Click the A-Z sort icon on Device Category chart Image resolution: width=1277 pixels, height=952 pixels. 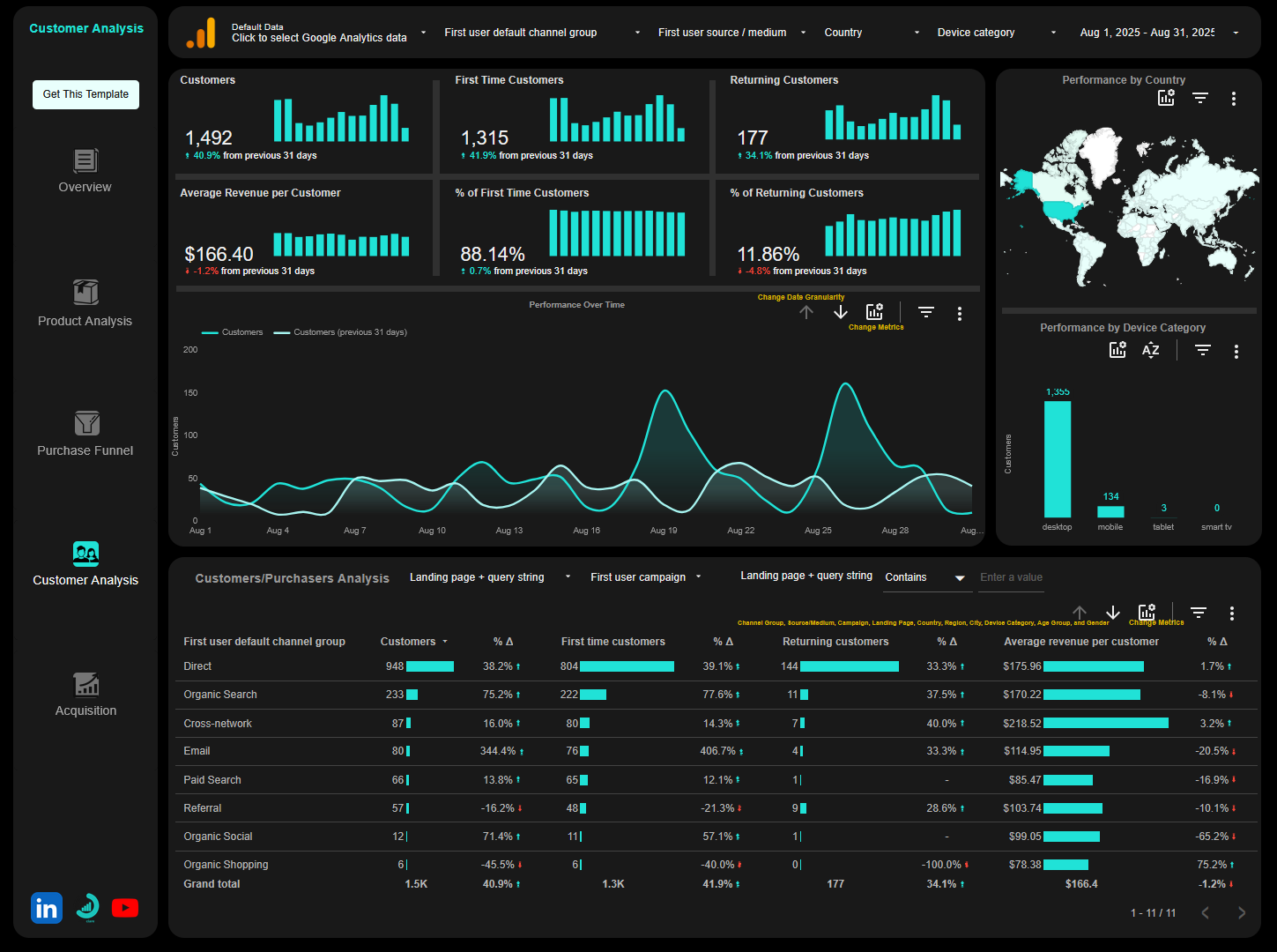click(x=1150, y=350)
